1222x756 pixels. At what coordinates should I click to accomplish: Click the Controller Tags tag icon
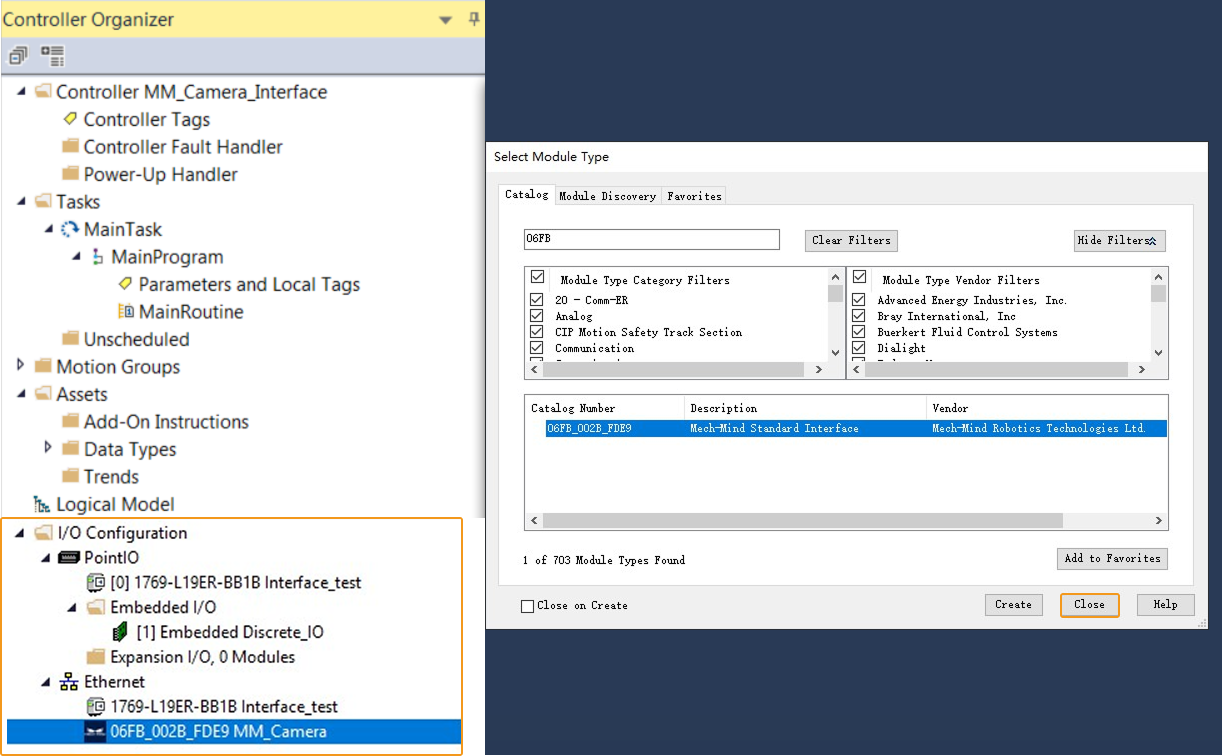[70, 119]
